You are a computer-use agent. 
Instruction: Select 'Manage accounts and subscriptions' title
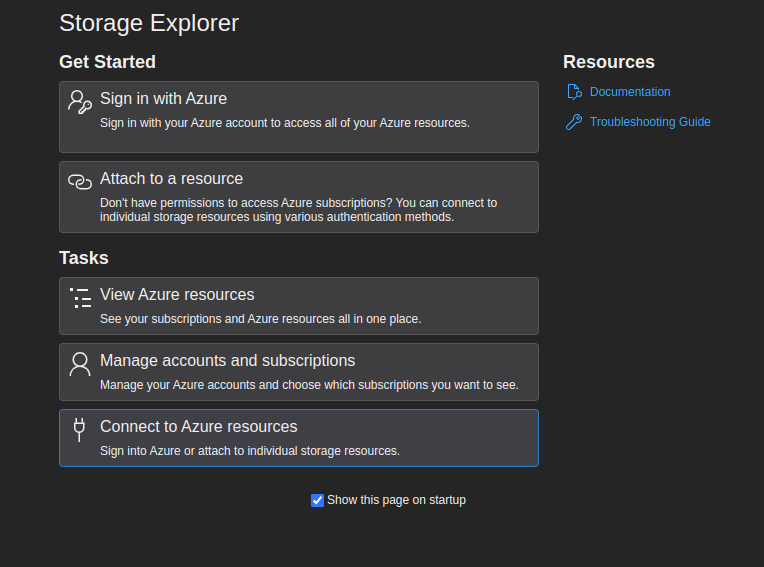click(227, 361)
